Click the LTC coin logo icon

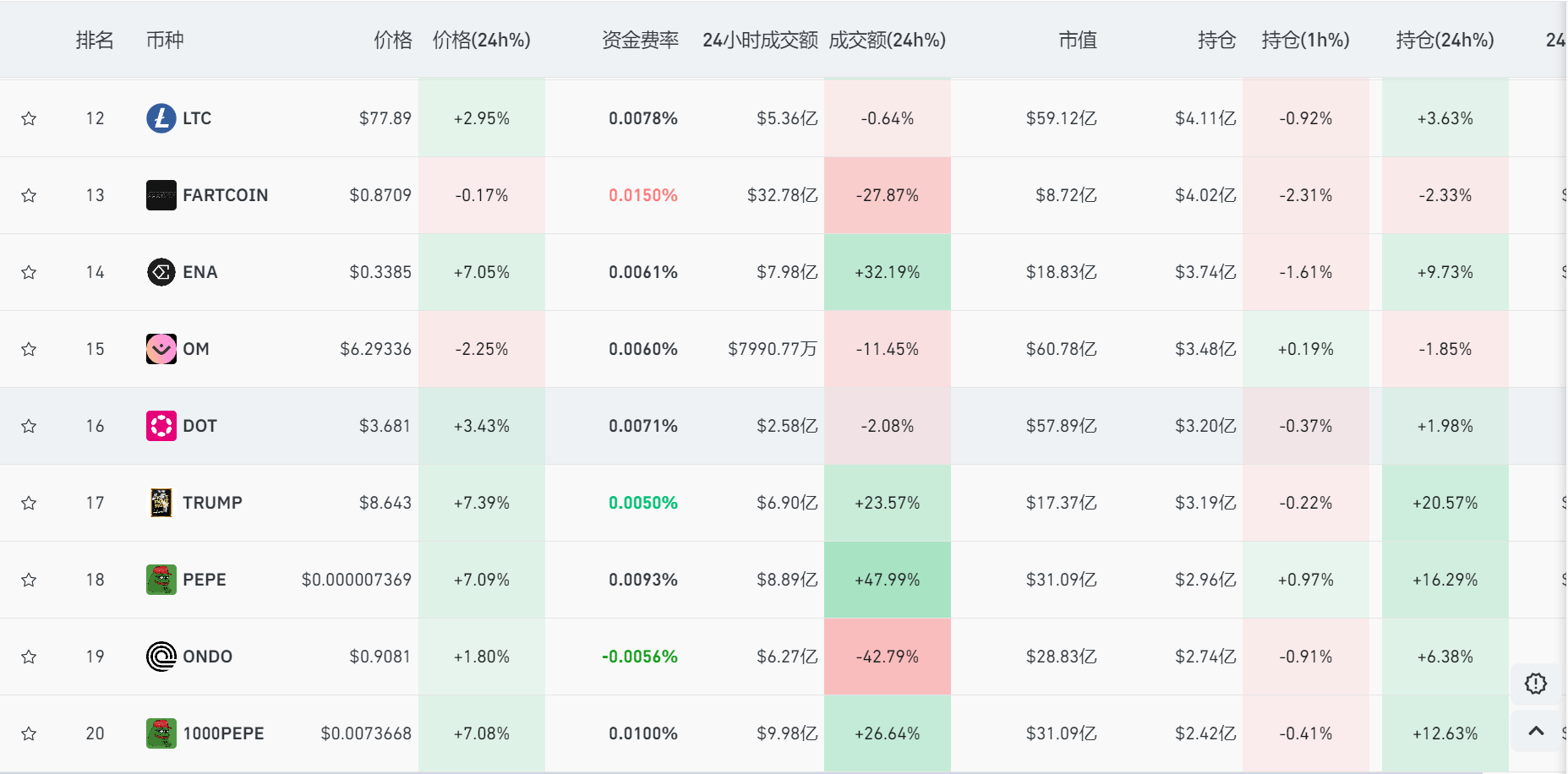click(x=161, y=118)
